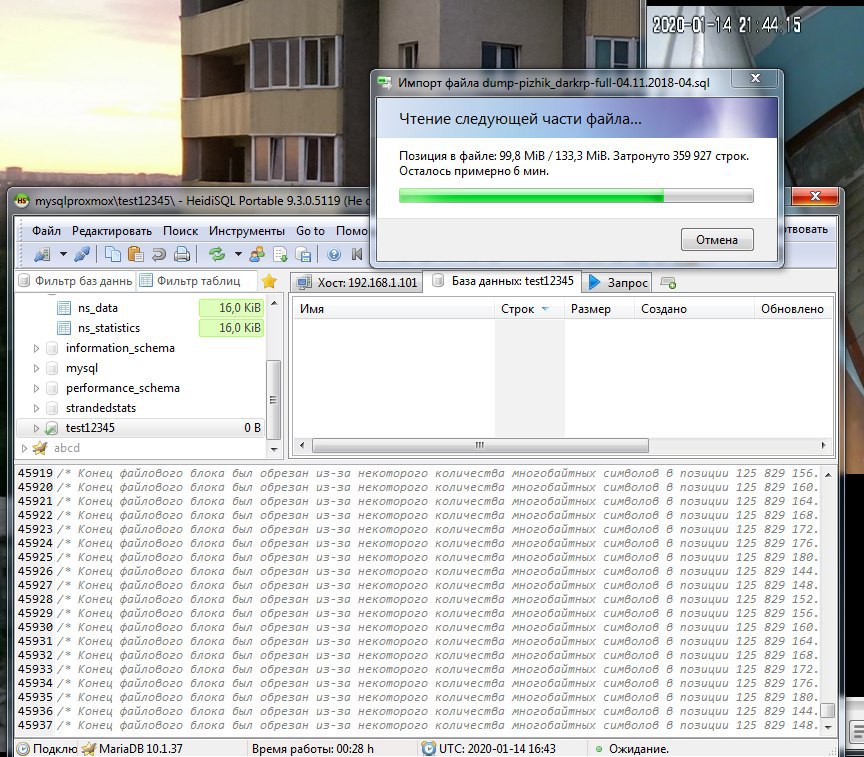Click log line 45937
The height and width of the screenshot is (757, 864).
(418, 725)
